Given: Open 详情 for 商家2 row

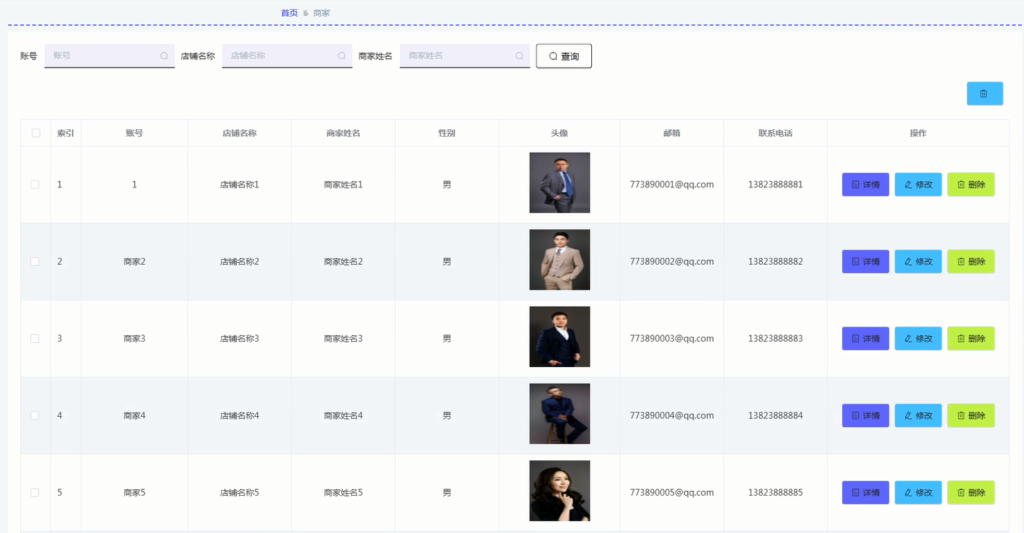Looking at the screenshot, I should click(x=865, y=262).
